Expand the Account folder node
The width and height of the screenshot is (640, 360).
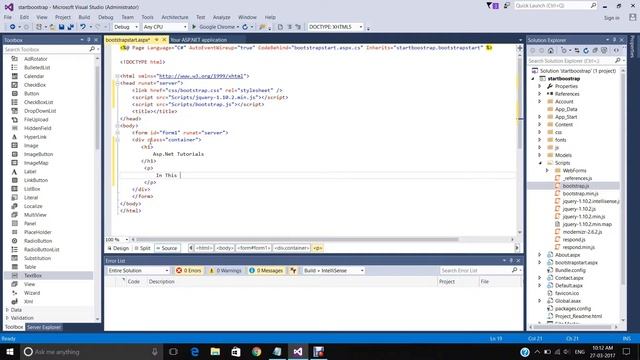coord(540,102)
